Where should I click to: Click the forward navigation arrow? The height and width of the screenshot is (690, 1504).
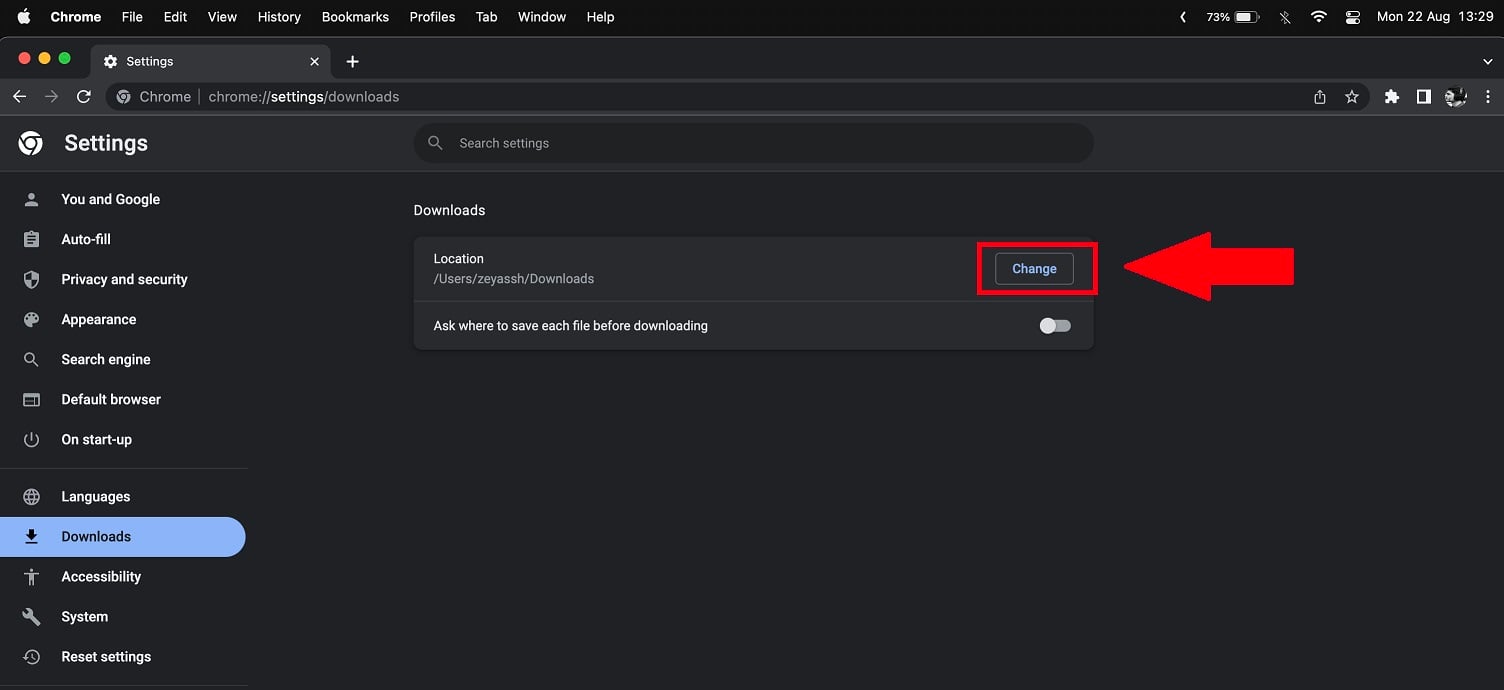(52, 96)
